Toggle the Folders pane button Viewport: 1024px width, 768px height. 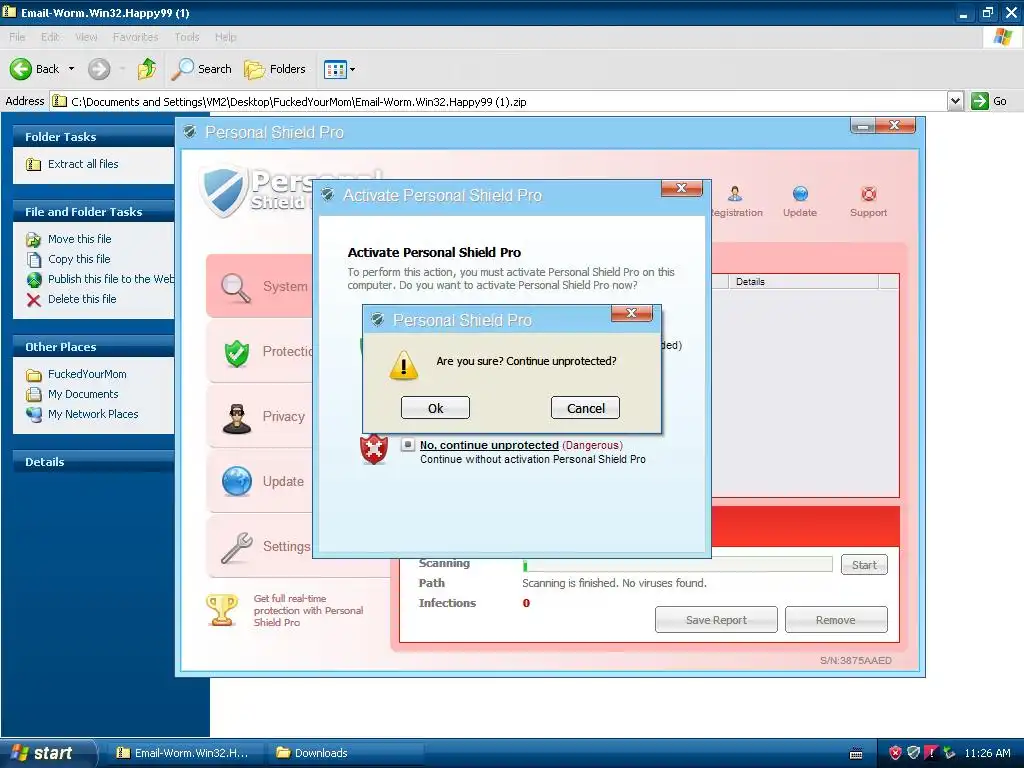274,69
